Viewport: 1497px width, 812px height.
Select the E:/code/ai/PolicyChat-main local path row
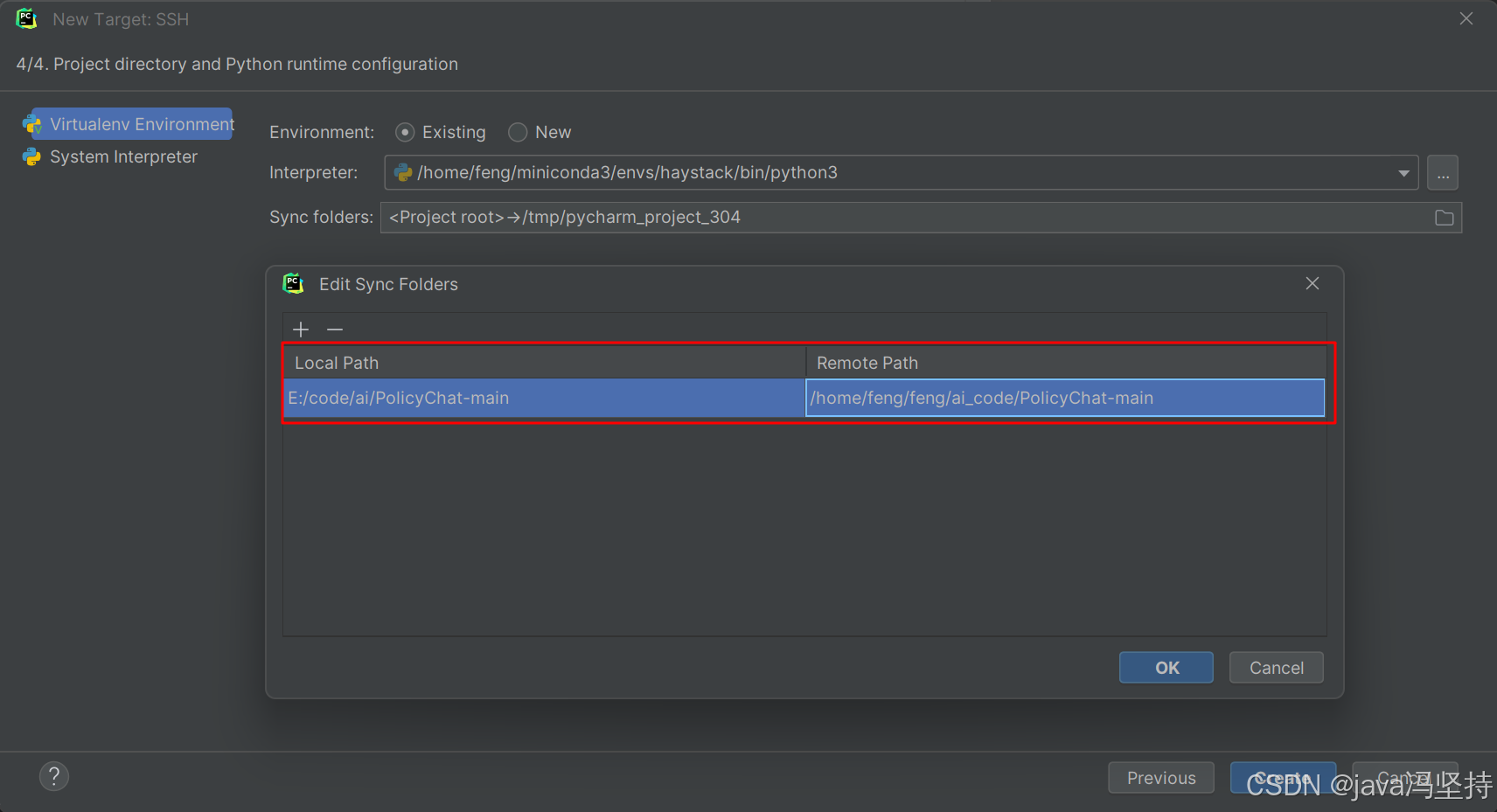pyautogui.click(x=399, y=398)
